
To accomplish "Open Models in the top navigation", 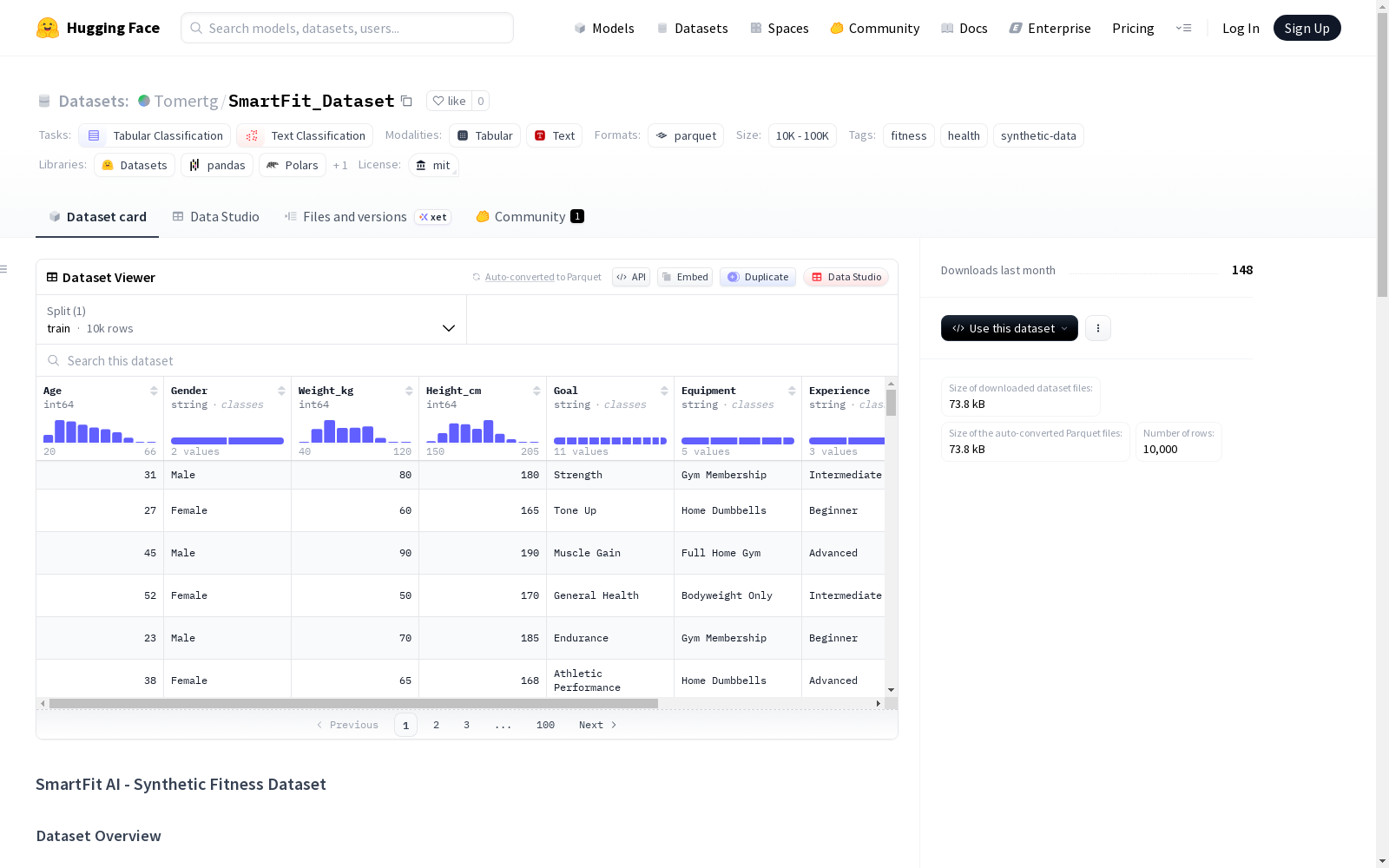I will 604,28.
